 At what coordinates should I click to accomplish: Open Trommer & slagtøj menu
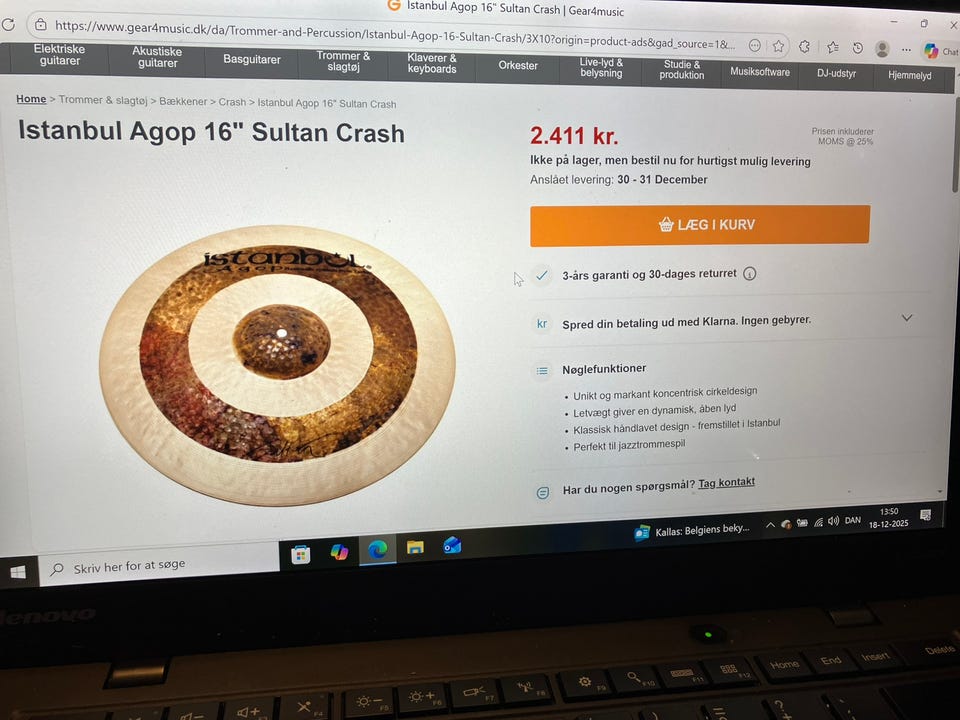[343, 61]
